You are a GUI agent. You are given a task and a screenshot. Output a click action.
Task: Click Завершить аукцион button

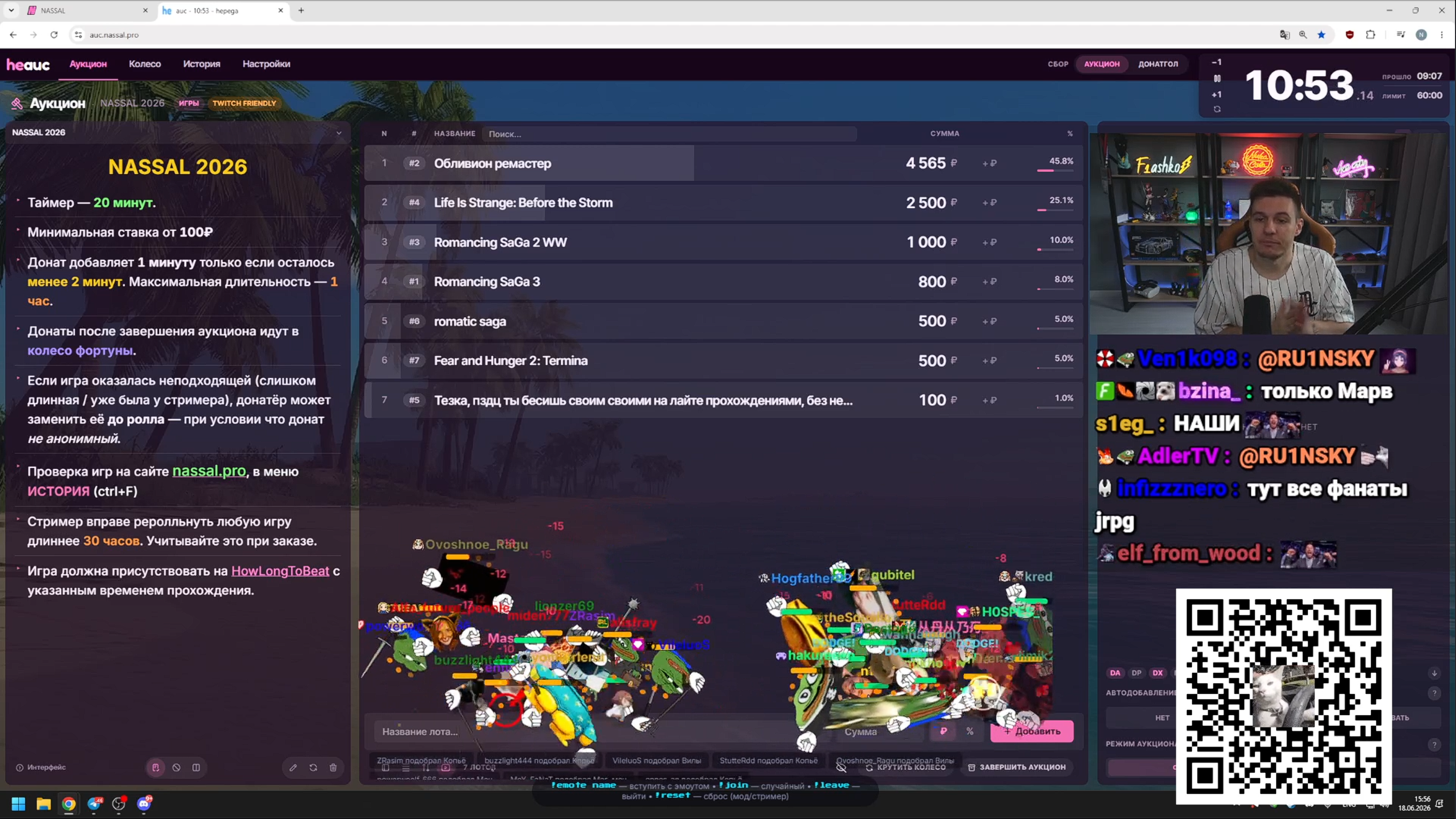click(1017, 767)
